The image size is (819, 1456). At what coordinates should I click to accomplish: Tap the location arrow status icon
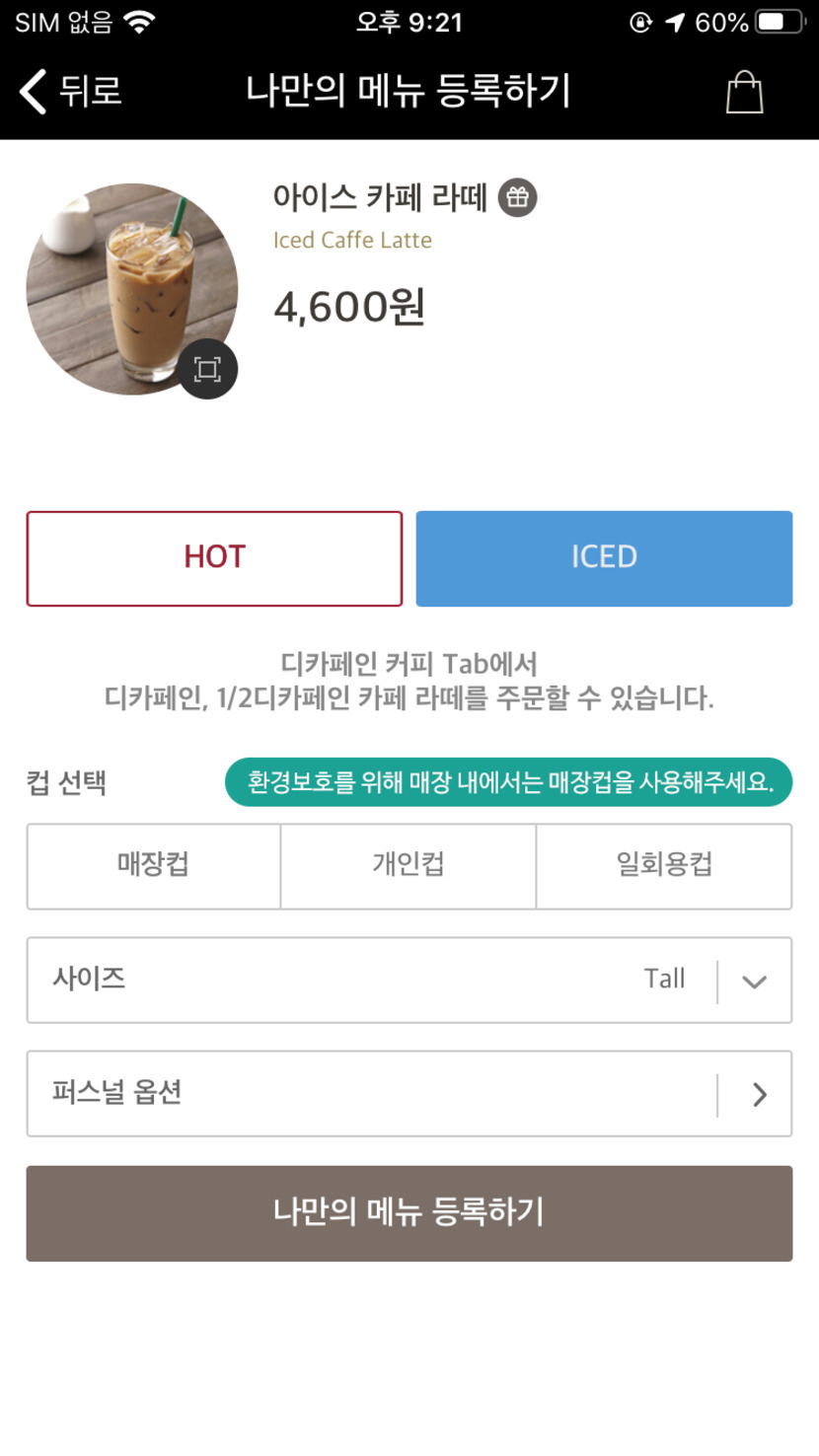[x=675, y=23]
